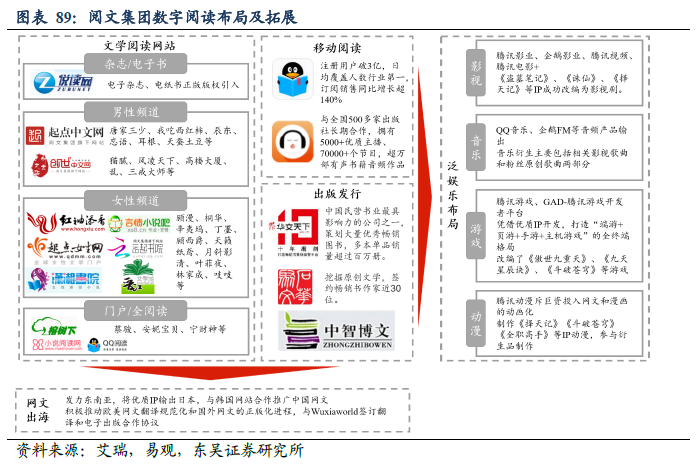This screenshot has height=464, width=698.
Task: Open the 中智博文 ZHONGZHIBOWEN logo
Action: [x=337, y=331]
